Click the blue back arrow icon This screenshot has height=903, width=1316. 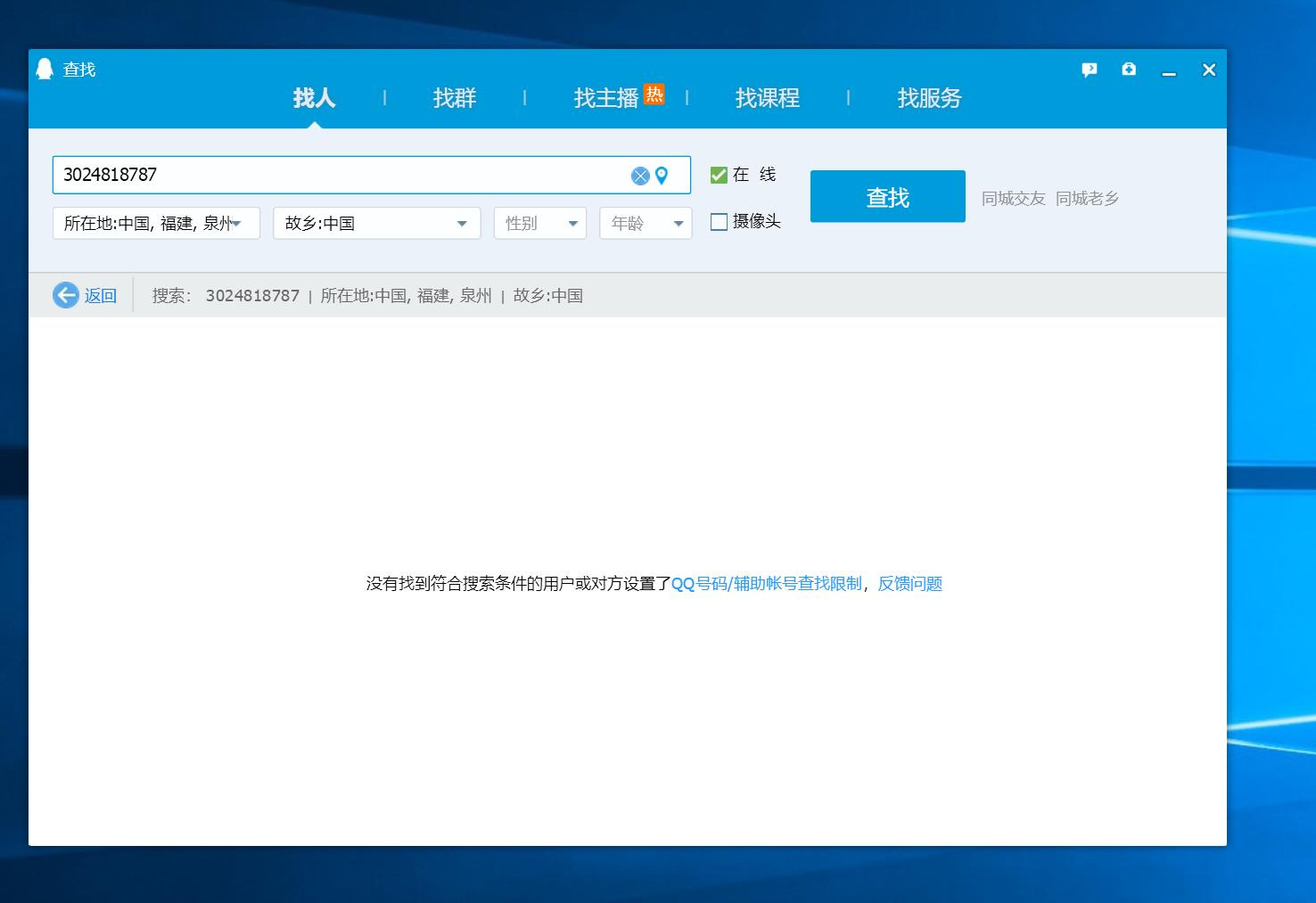point(66,295)
